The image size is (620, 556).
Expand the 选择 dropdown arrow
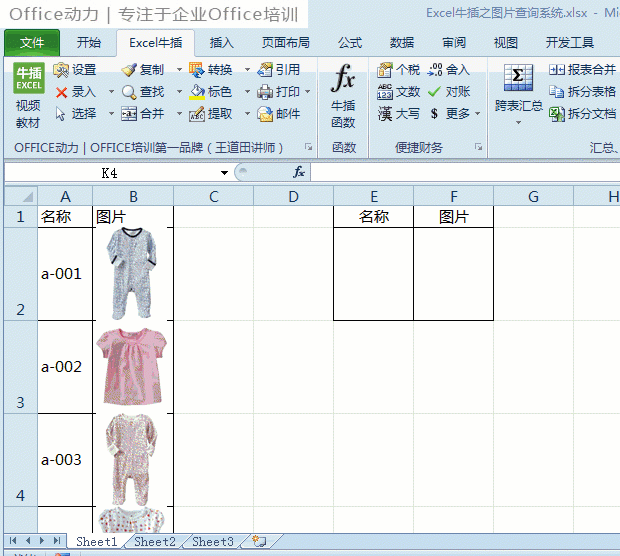(x=111, y=114)
